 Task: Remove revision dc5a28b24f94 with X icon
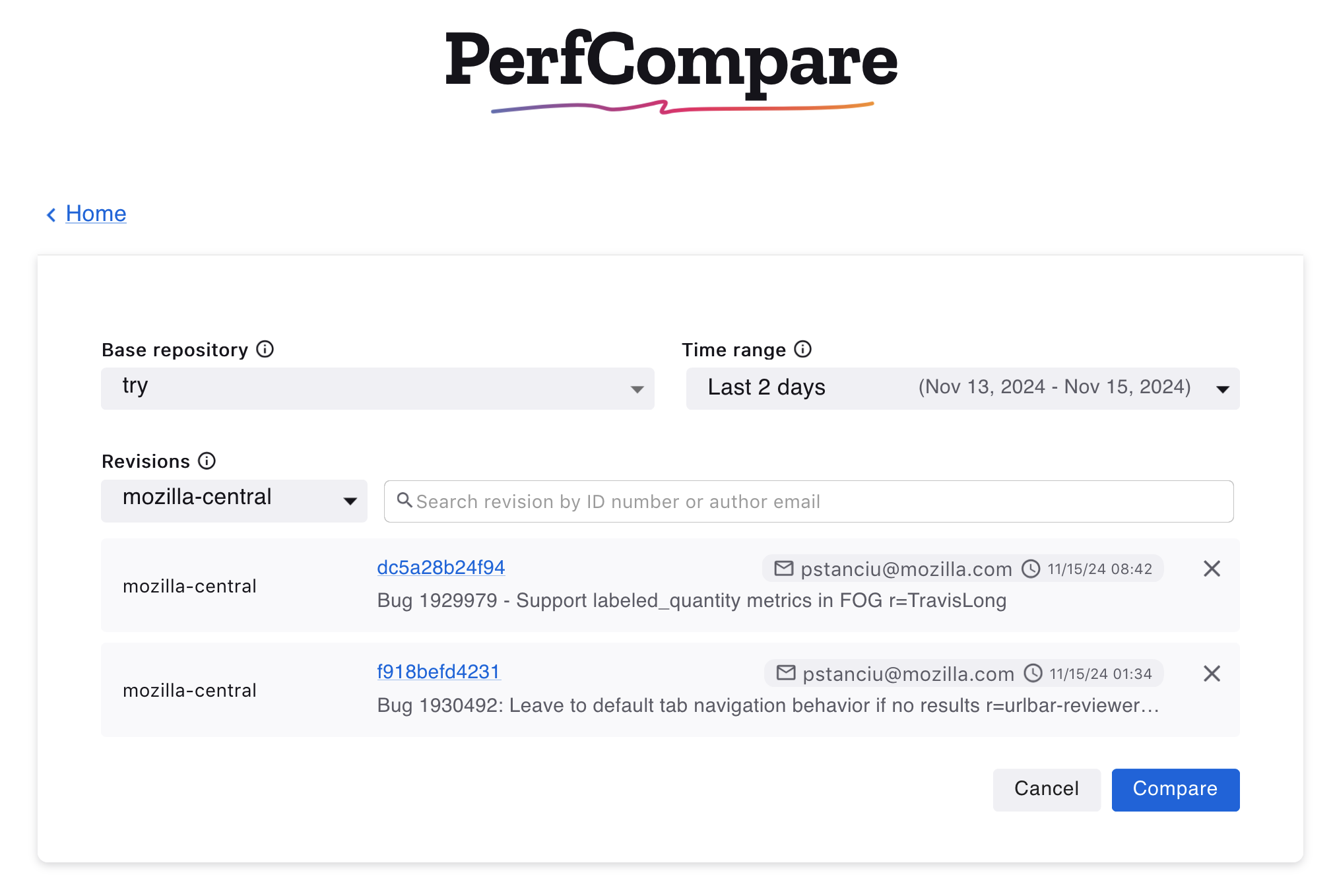click(x=1212, y=569)
